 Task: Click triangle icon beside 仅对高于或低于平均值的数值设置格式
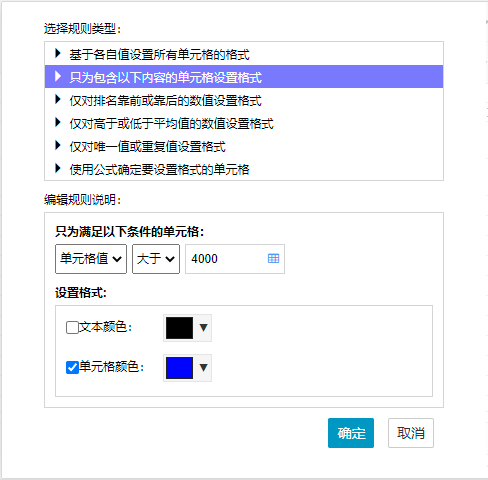pyautogui.click(x=58, y=122)
